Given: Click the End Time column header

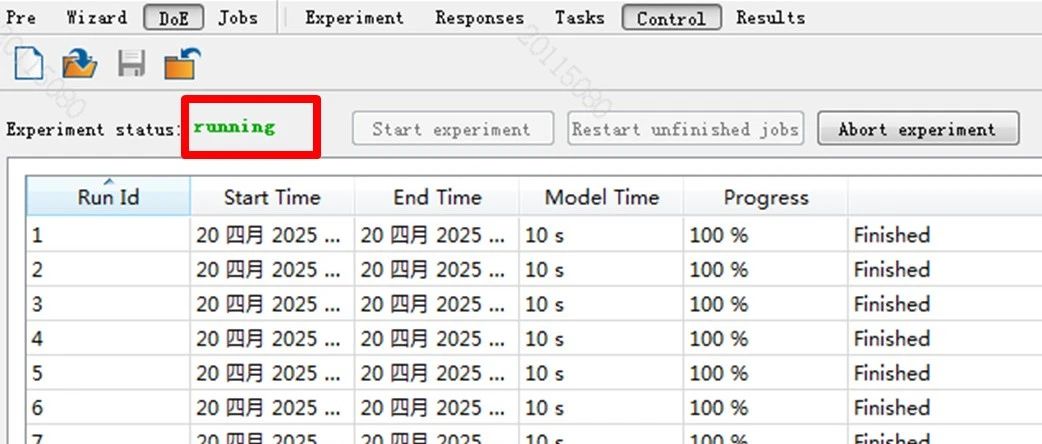Looking at the screenshot, I should [x=437, y=196].
